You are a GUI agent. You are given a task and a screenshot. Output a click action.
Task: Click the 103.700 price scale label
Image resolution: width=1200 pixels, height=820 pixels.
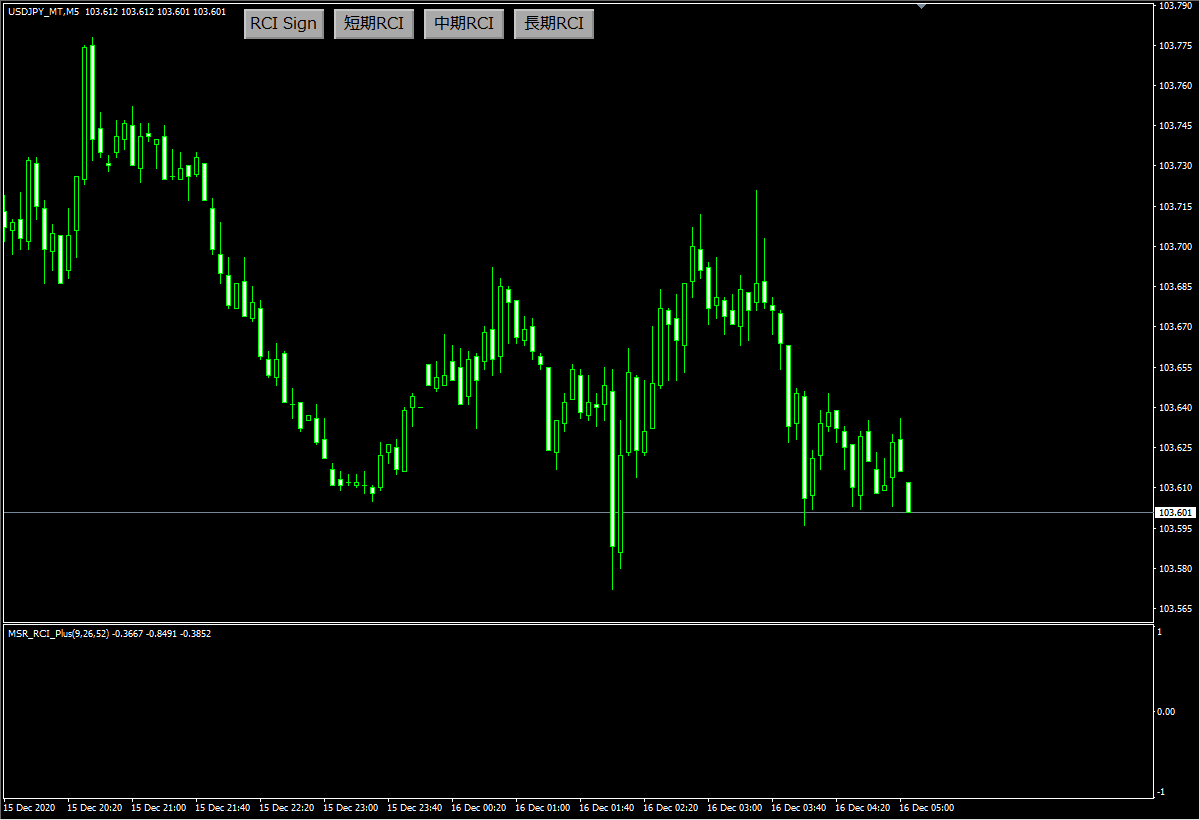click(x=1175, y=246)
